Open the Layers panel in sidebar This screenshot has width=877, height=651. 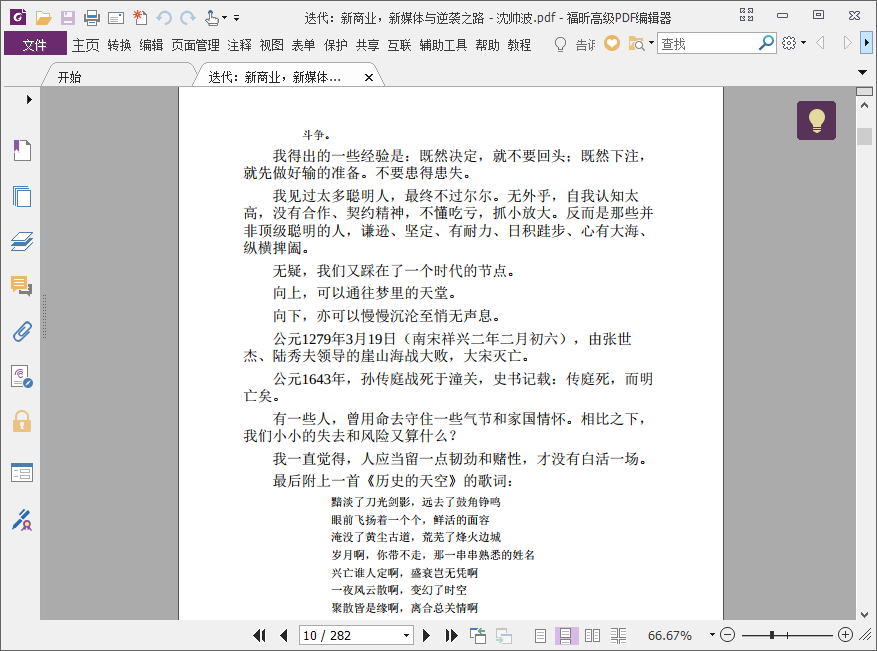point(22,242)
